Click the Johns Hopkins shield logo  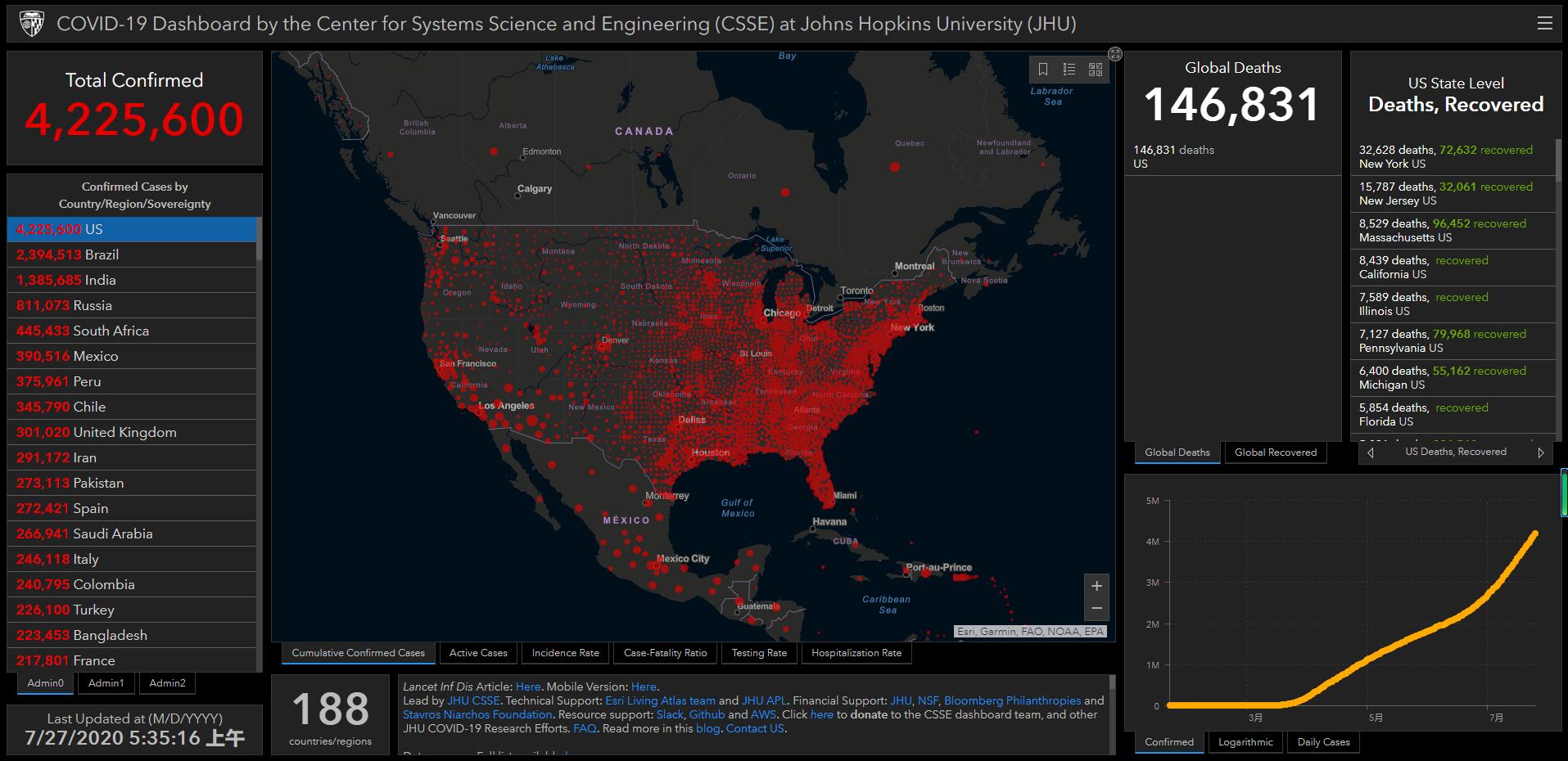pyautogui.click(x=32, y=24)
